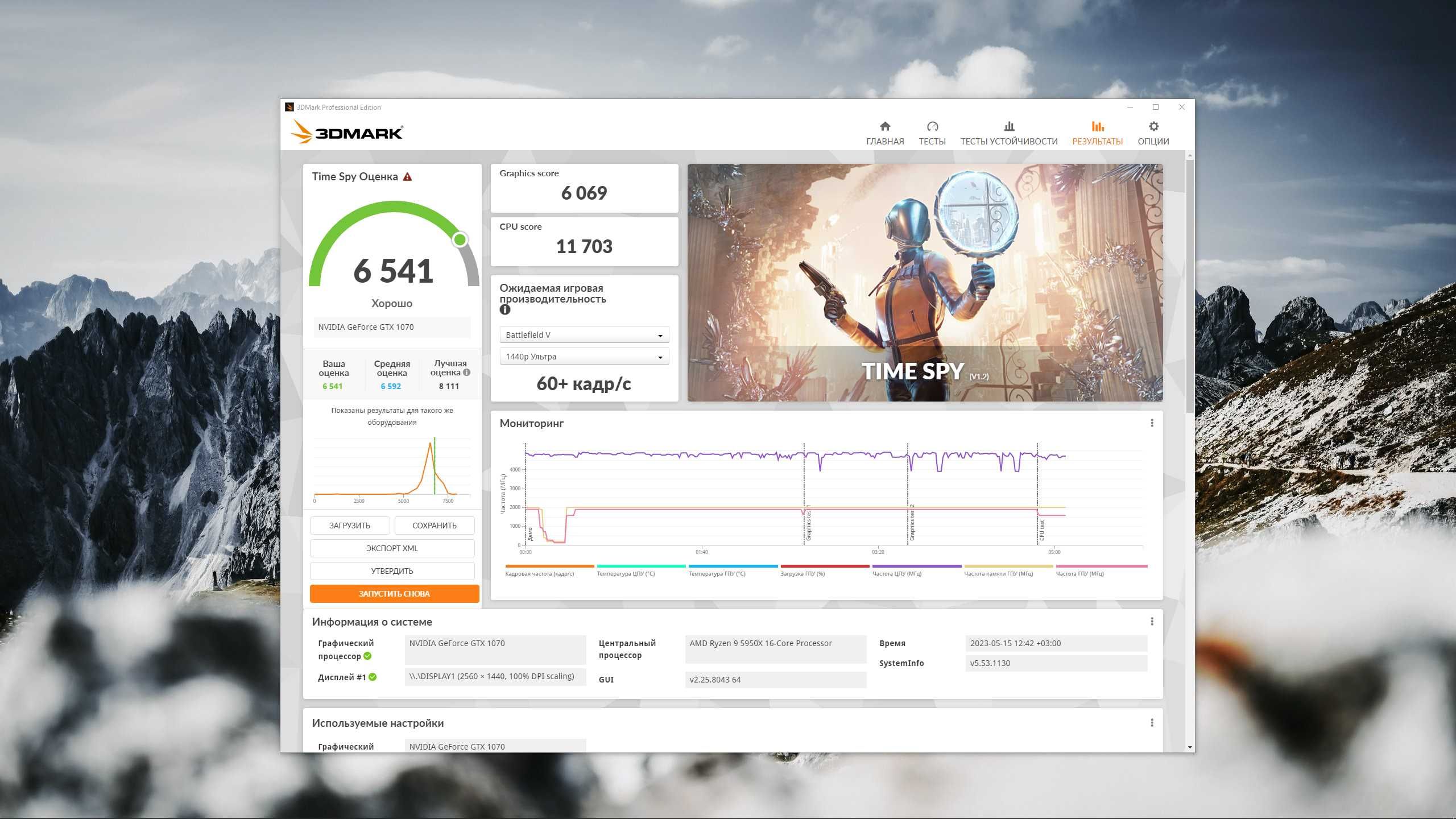1456x819 pixels.
Task: Click GUI version v2.25.8043 64
Action: (x=776, y=680)
